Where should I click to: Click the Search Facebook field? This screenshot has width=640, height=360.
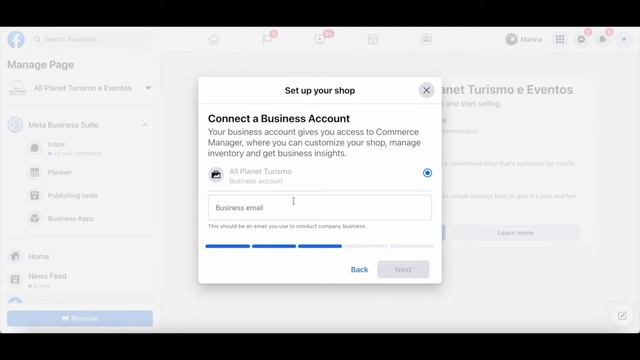pyautogui.click(x=91, y=39)
